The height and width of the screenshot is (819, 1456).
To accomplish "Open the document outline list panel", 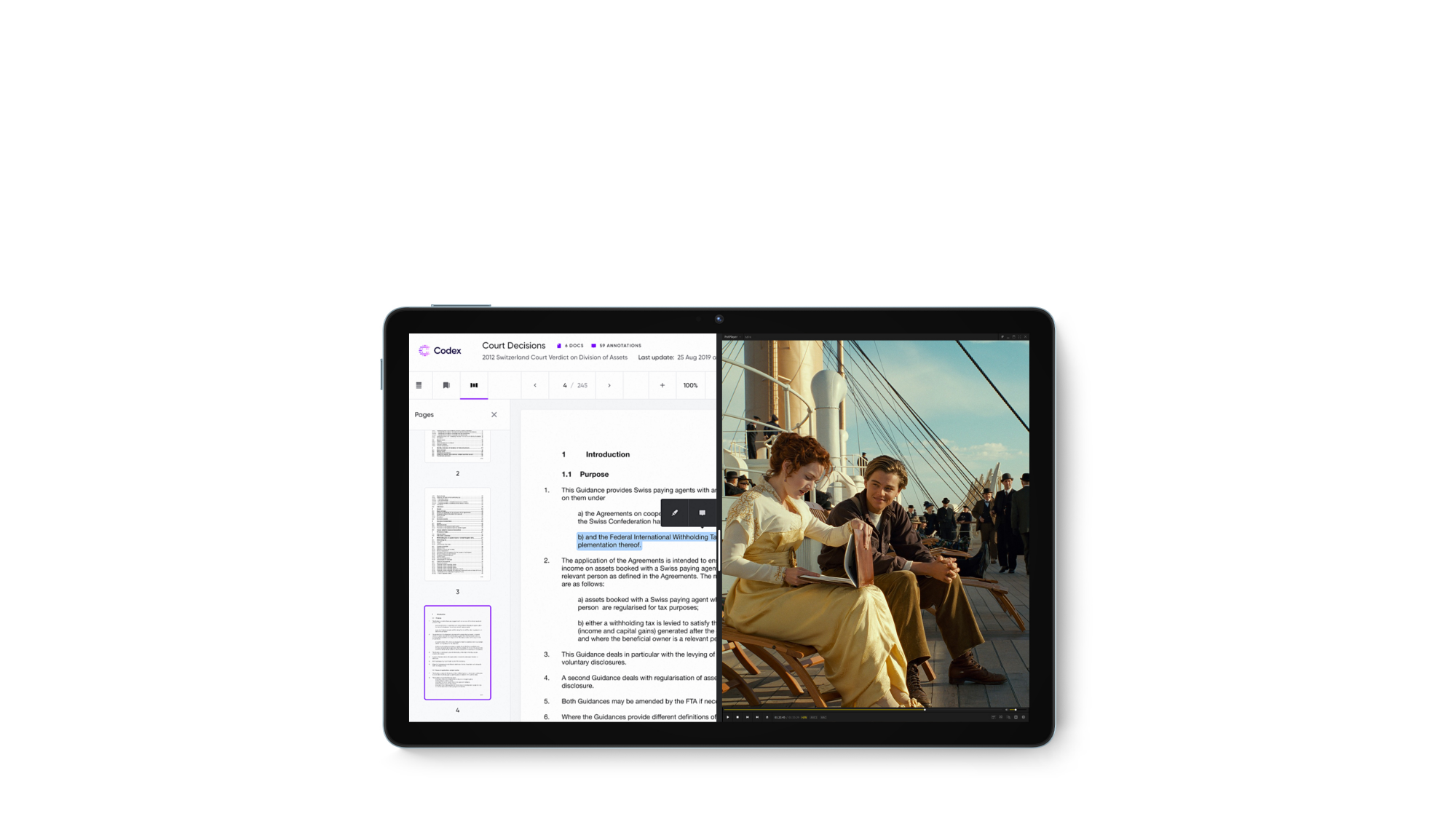I will [419, 385].
